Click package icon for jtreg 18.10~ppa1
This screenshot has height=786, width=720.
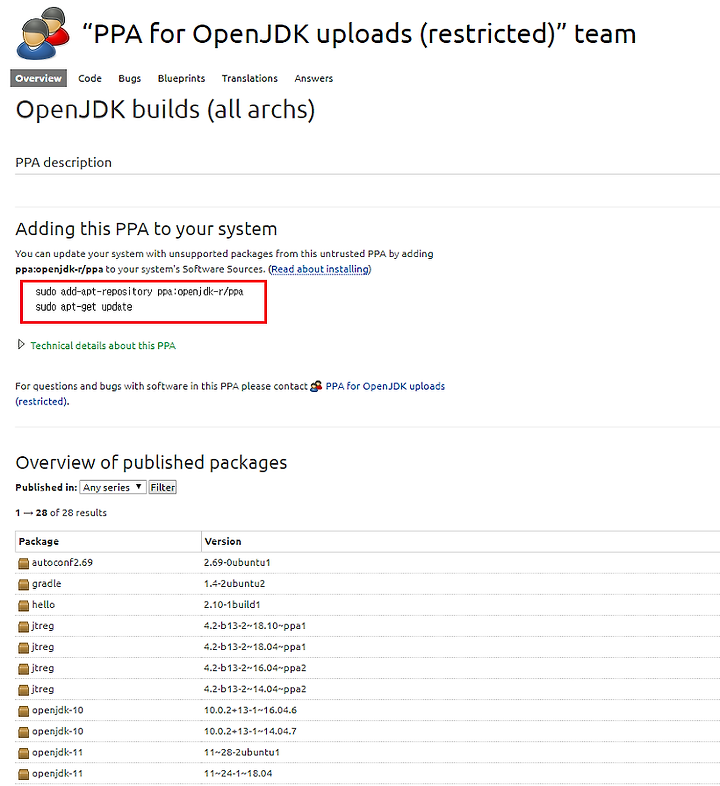[24, 627]
